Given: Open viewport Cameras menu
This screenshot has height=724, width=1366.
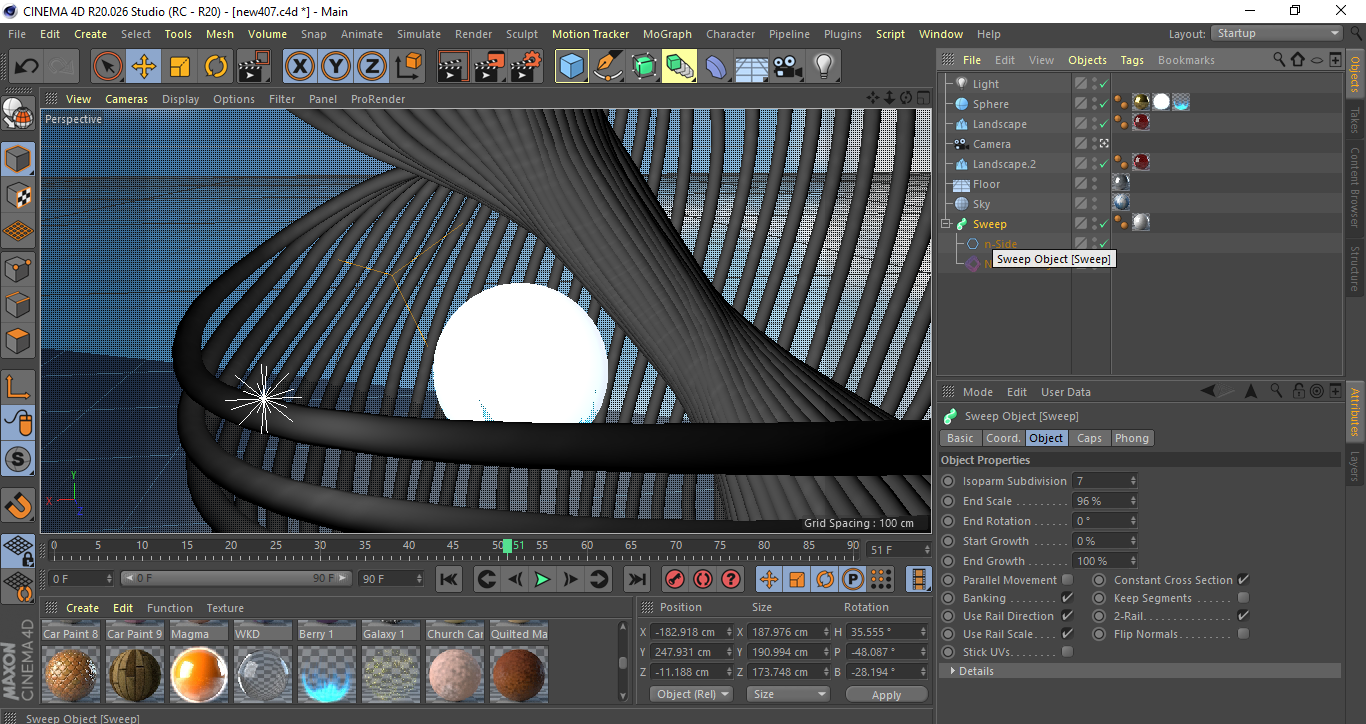Looking at the screenshot, I should click(126, 99).
